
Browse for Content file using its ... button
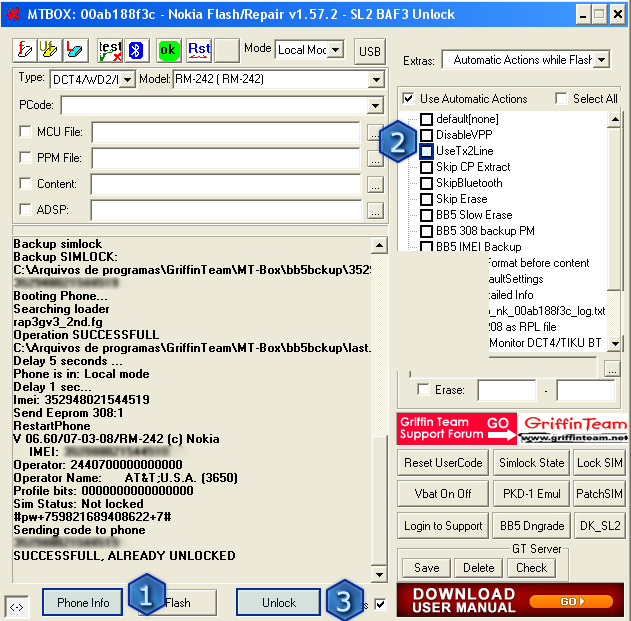[x=375, y=185]
